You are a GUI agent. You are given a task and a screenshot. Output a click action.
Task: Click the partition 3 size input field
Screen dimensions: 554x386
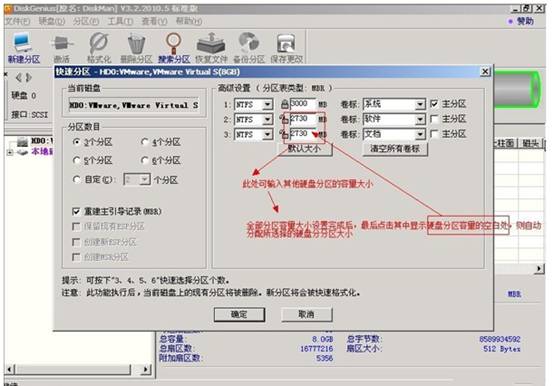tap(302, 134)
